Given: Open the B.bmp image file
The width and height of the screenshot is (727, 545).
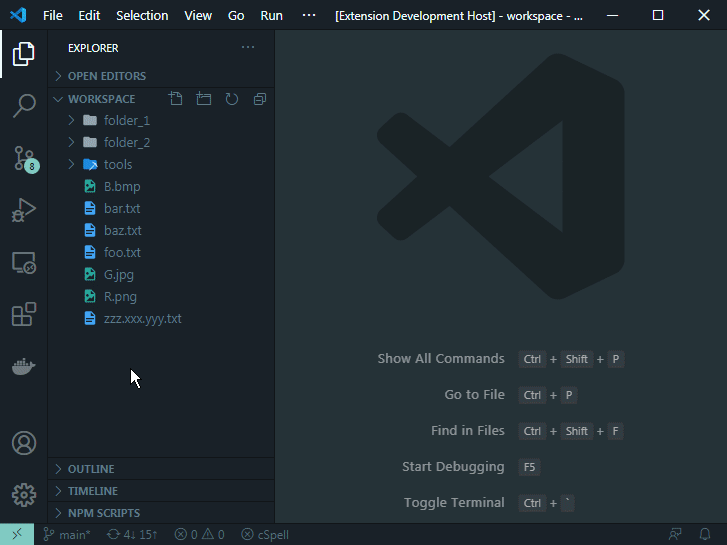Looking at the screenshot, I should [160, 186].
